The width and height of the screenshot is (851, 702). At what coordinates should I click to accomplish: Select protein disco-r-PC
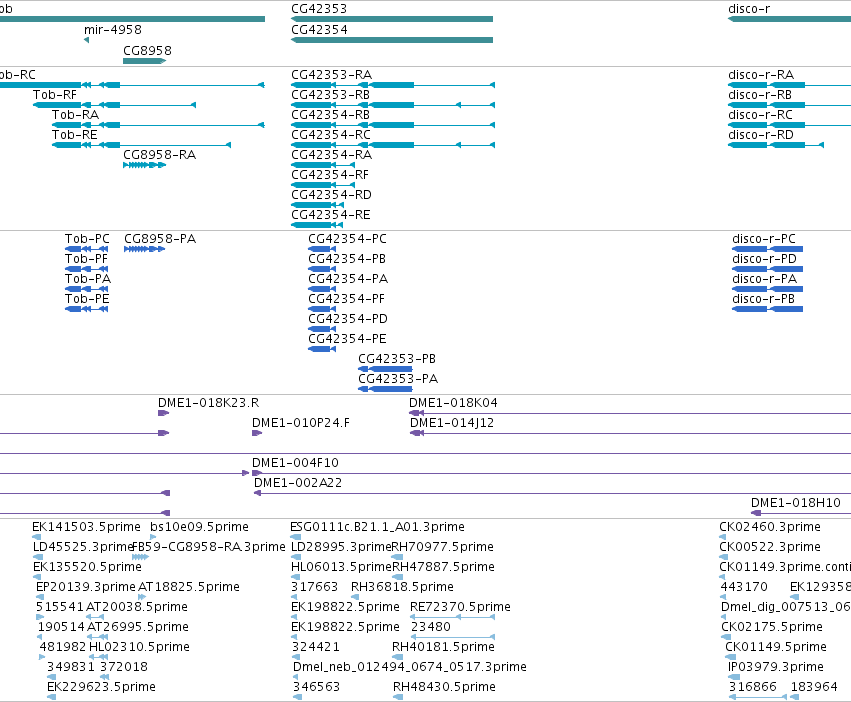point(767,249)
